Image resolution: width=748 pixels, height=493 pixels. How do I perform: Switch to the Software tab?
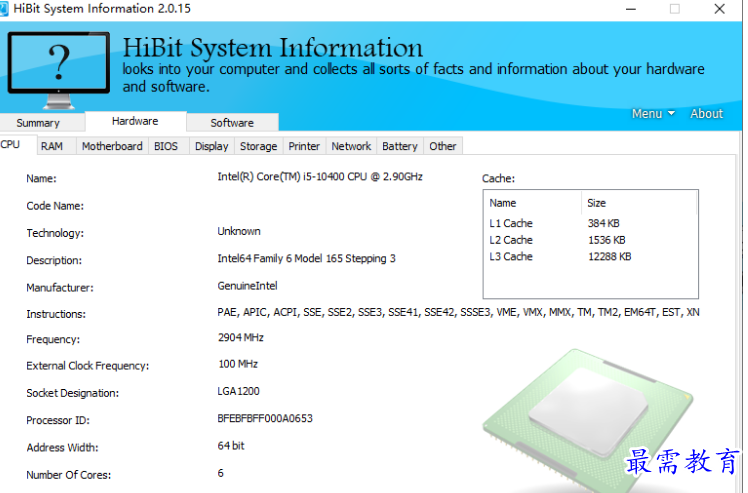[x=232, y=123]
